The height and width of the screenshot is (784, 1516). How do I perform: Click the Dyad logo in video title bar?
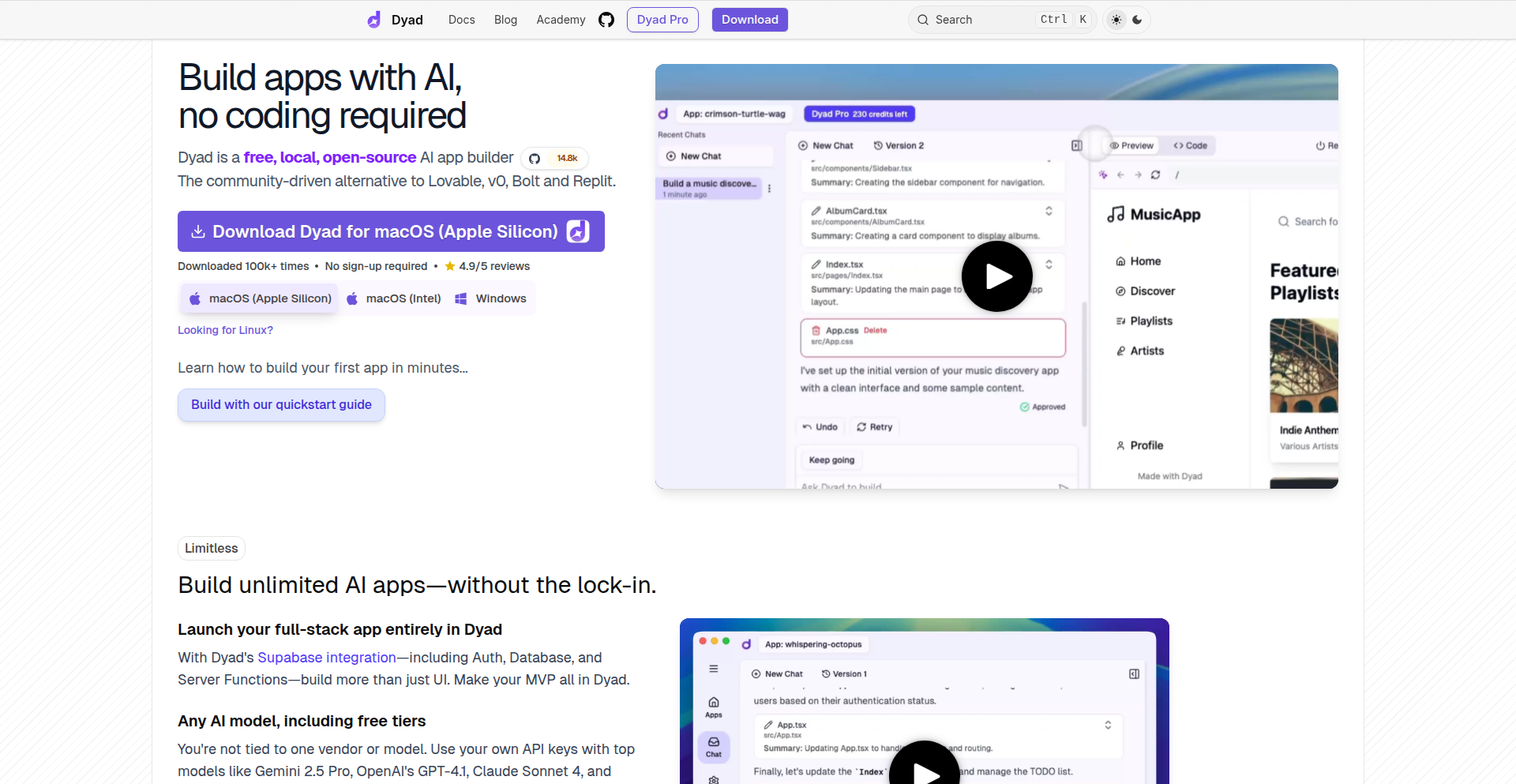tap(663, 114)
